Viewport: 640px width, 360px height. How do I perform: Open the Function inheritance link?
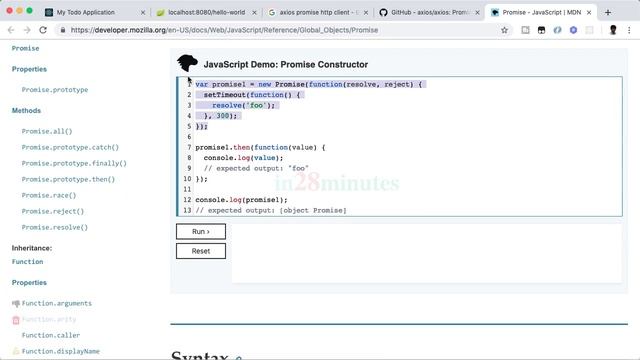pyautogui.click(x=27, y=262)
